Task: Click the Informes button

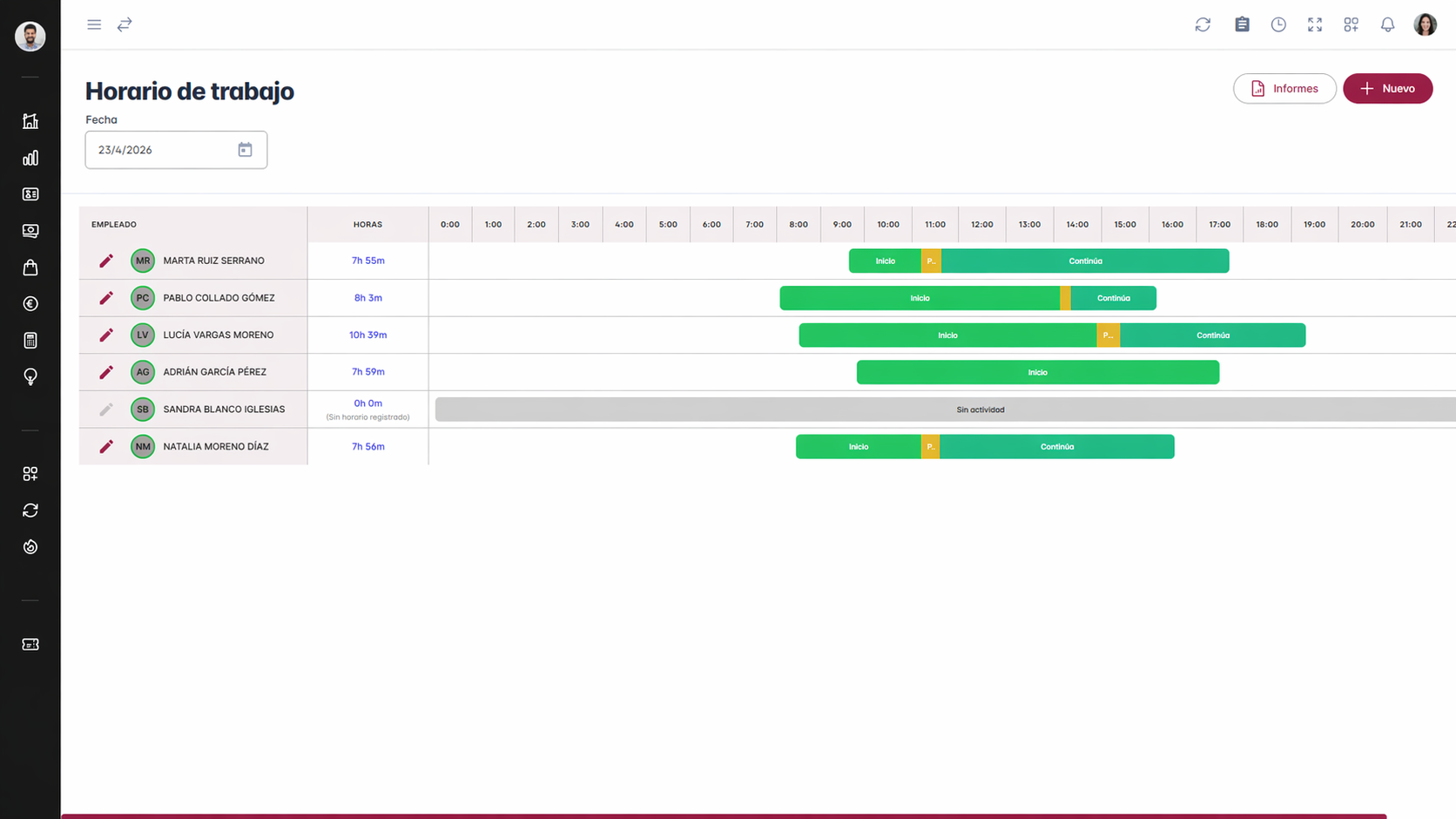Action: (x=1284, y=89)
